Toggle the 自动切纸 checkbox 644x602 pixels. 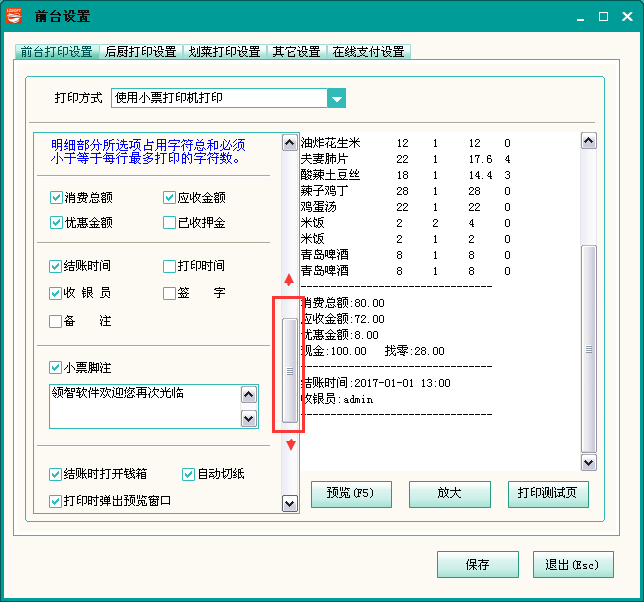click(189, 474)
